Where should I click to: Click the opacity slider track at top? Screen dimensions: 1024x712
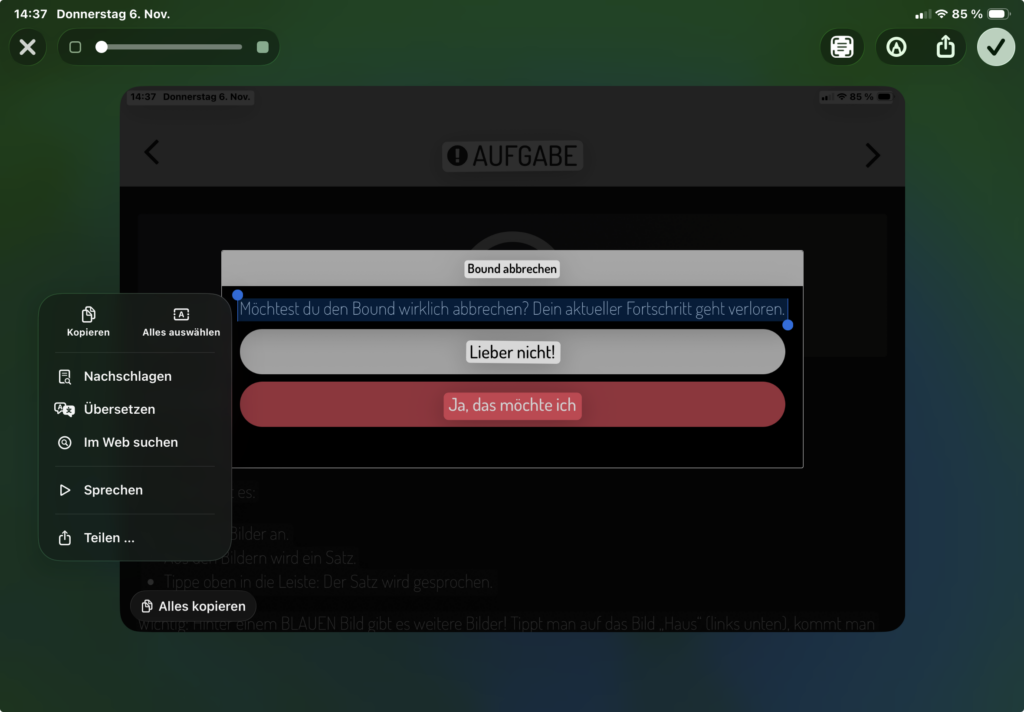click(x=170, y=47)
